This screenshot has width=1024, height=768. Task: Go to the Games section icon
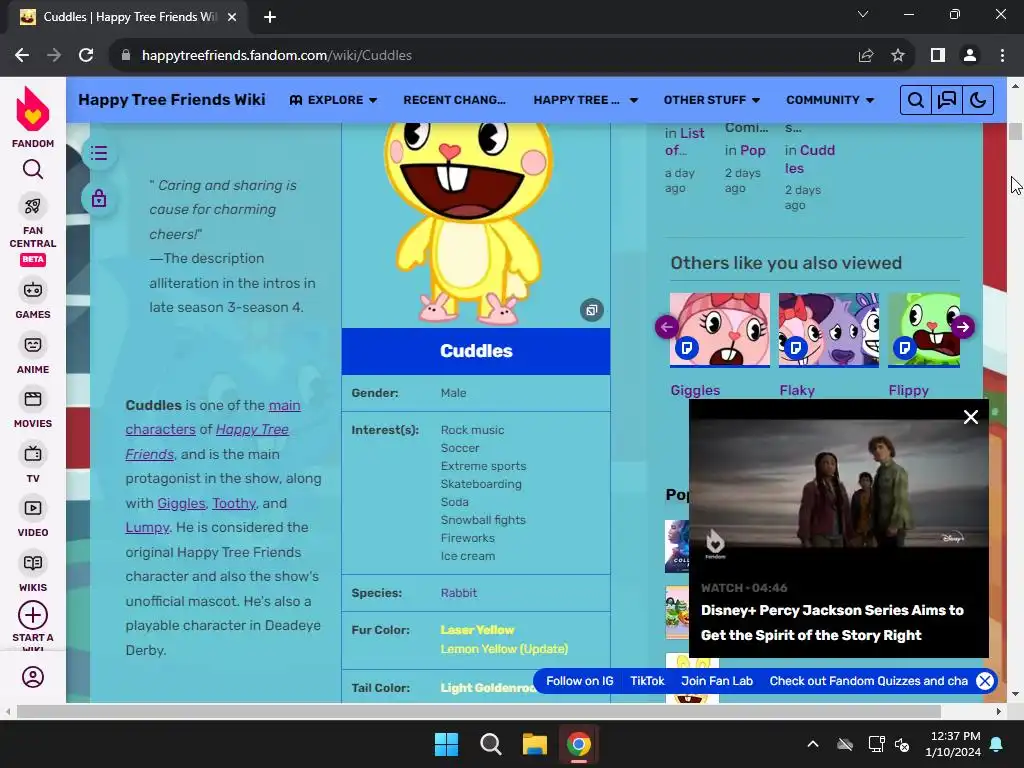click(33, 290)
